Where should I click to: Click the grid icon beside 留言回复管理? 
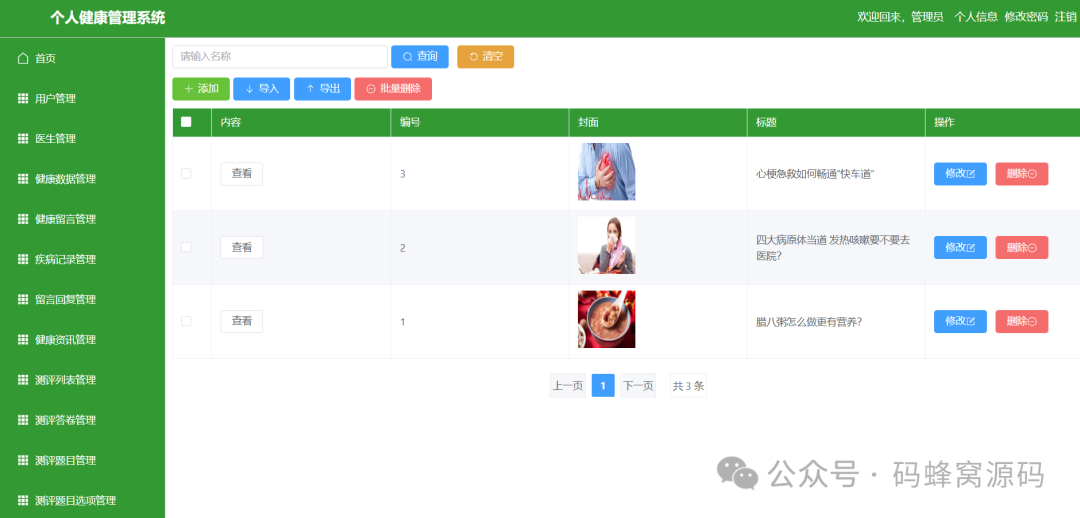pos(23,300)
